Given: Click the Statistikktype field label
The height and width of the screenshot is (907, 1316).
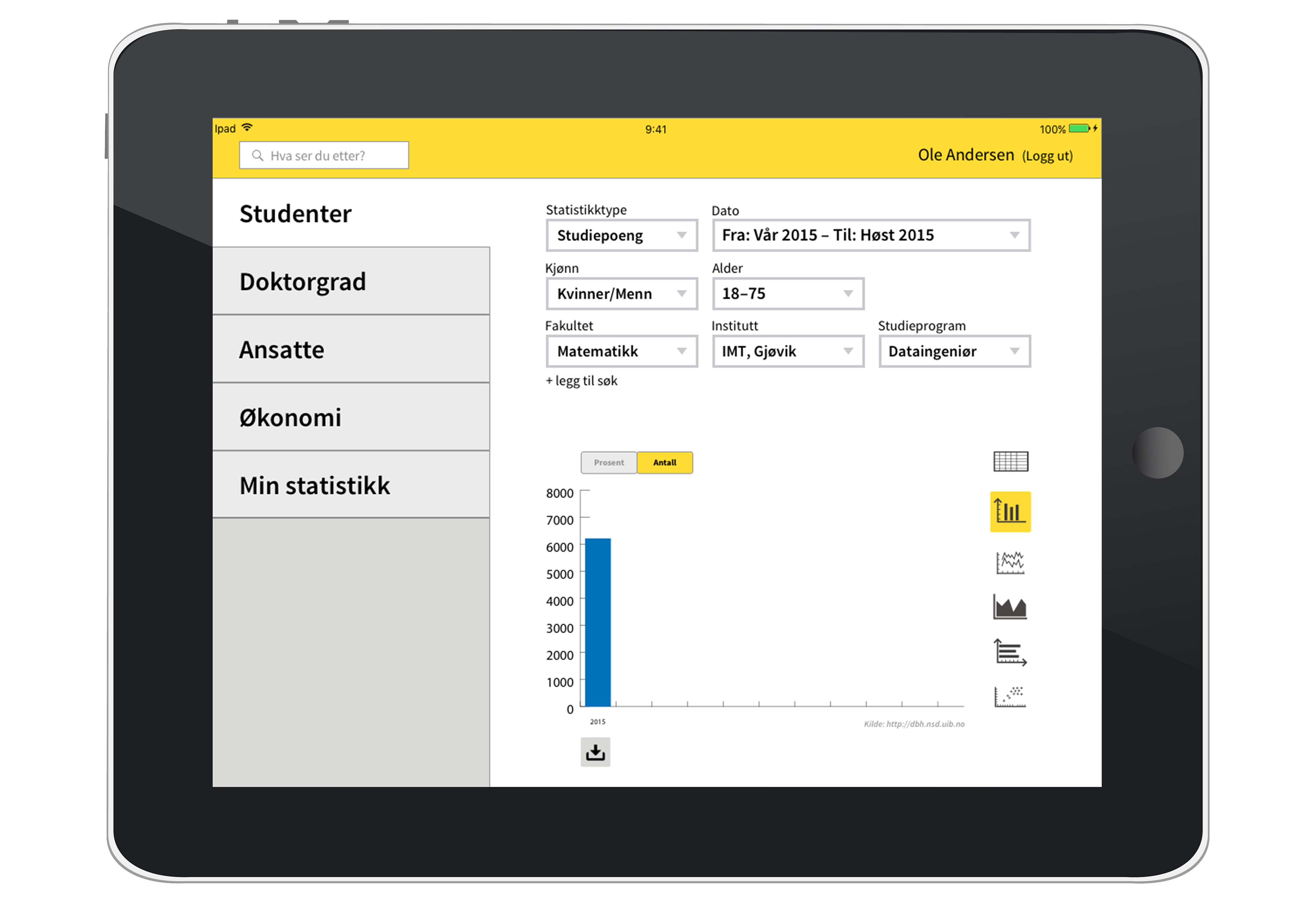Looking at the screenshot, I should (x=586, y=210).
